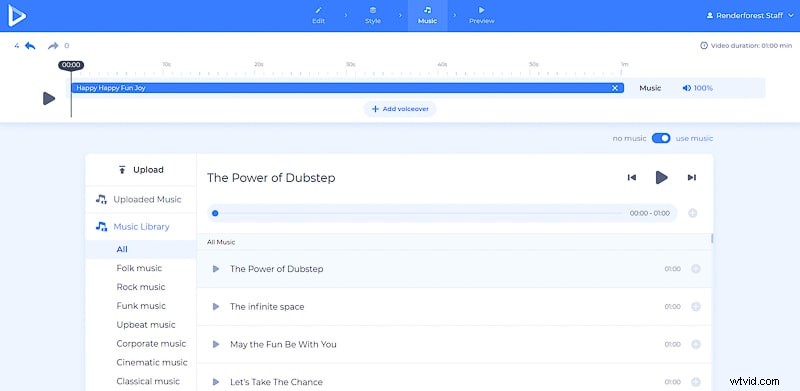The image size is (800, 391).
Task: Click the Upload button
Action: (141, 170)
